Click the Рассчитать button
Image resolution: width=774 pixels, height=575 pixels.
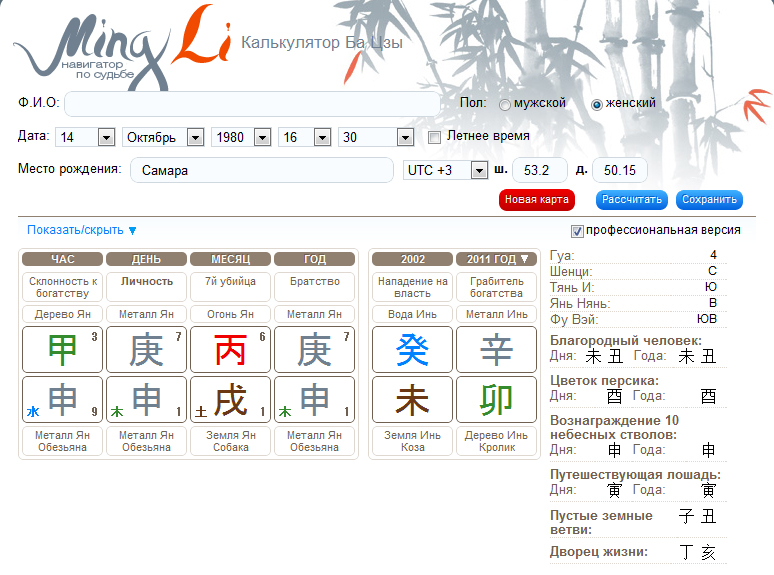tap(632, 200)
